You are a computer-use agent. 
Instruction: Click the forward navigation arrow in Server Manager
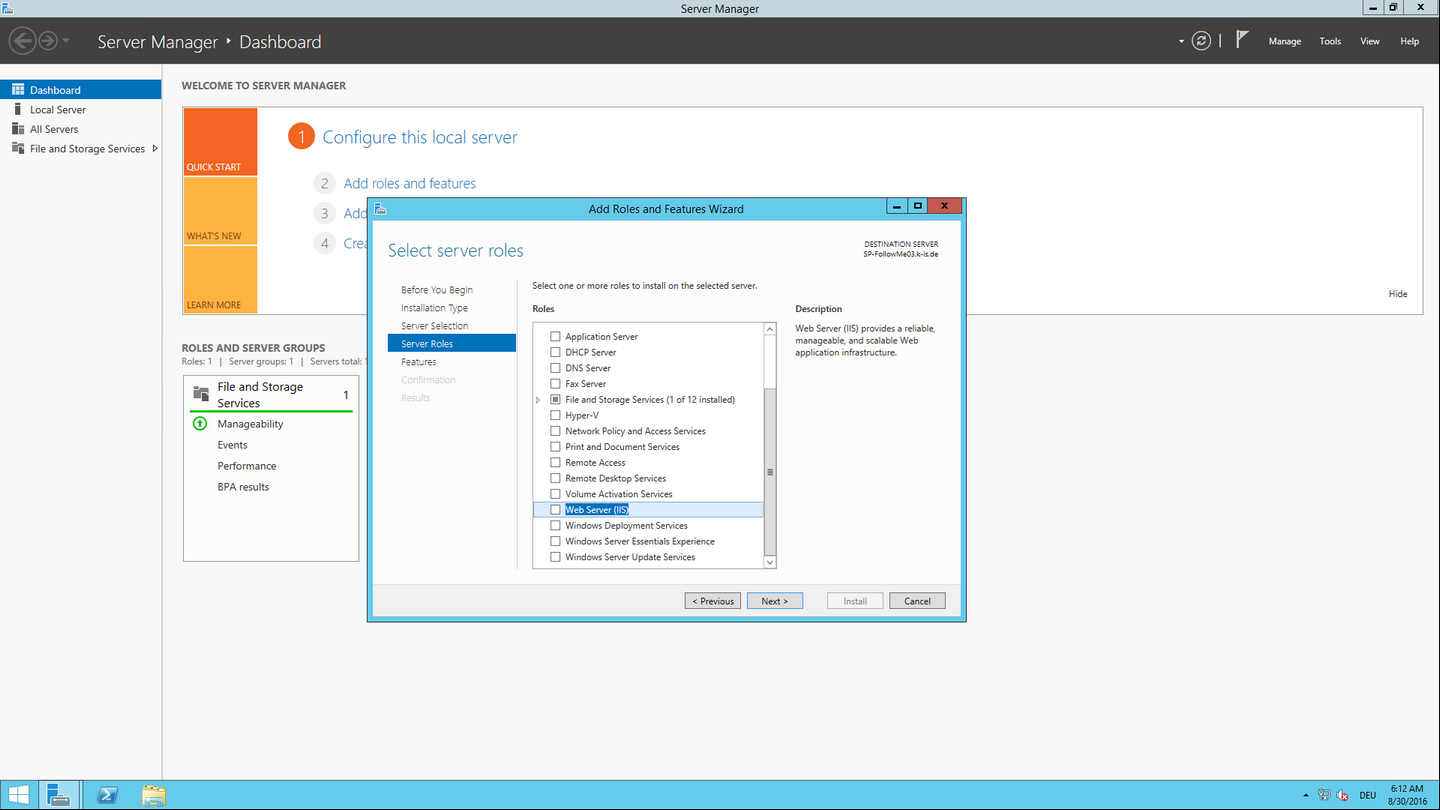(47, 41)
